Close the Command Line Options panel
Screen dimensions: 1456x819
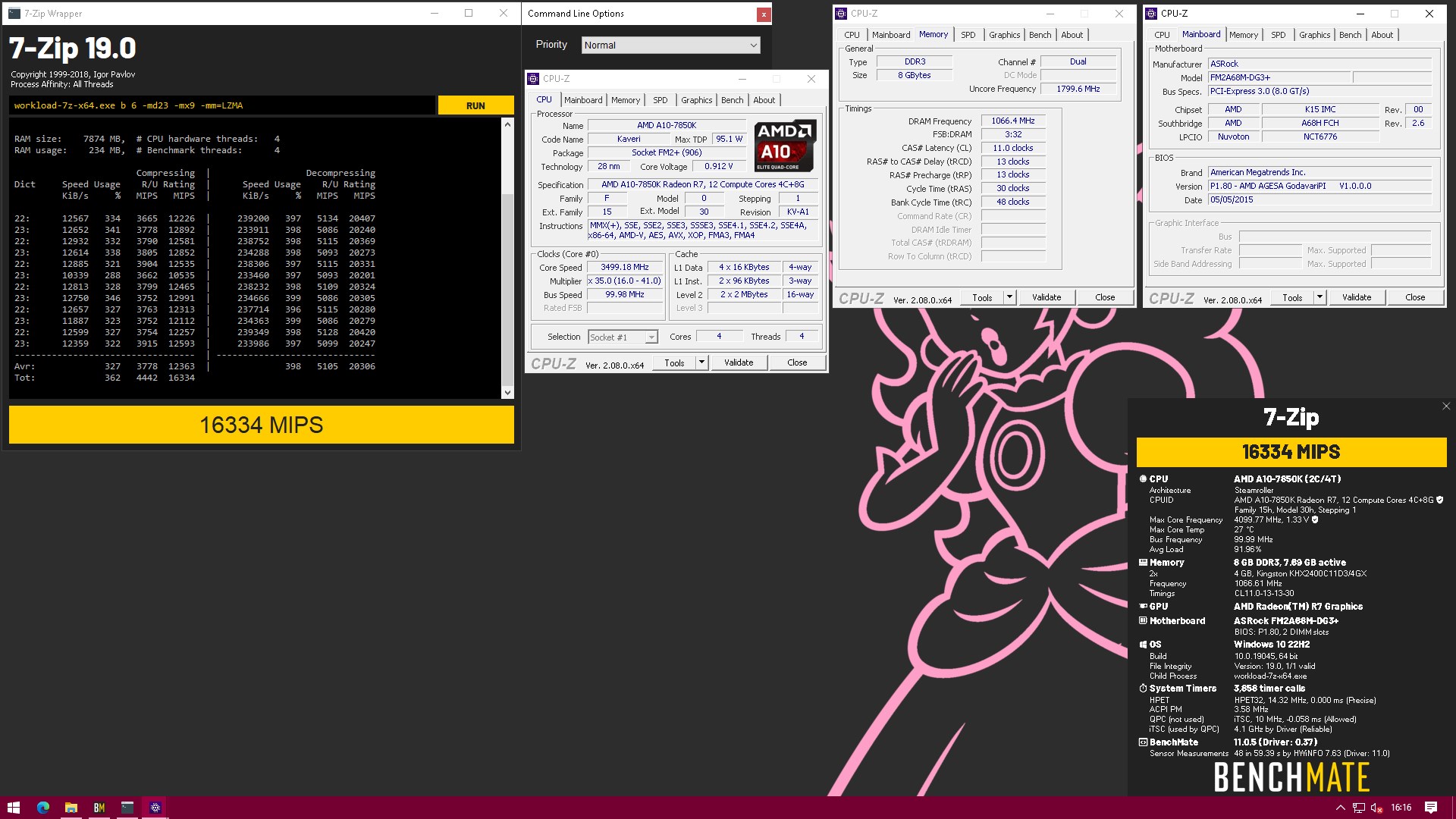[x=764, y=14]
